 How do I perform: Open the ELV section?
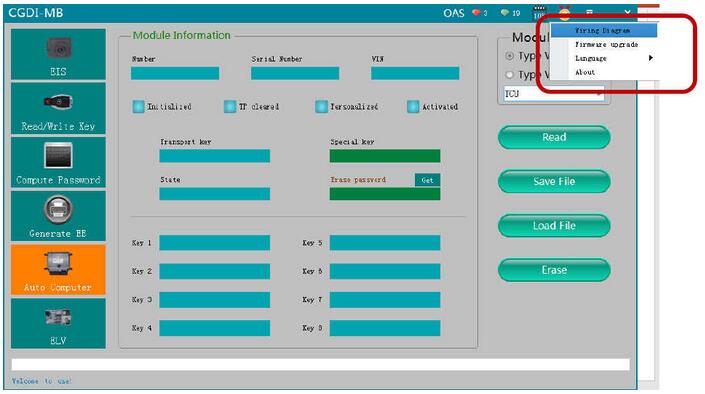(58, 323)
